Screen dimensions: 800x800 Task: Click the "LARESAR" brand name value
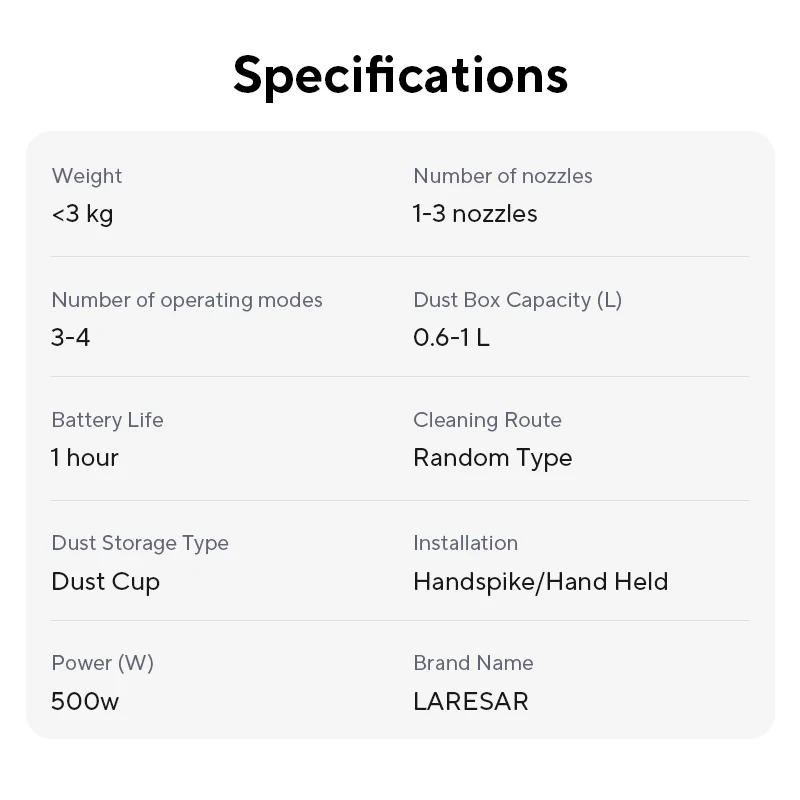(x=470, y=701)
